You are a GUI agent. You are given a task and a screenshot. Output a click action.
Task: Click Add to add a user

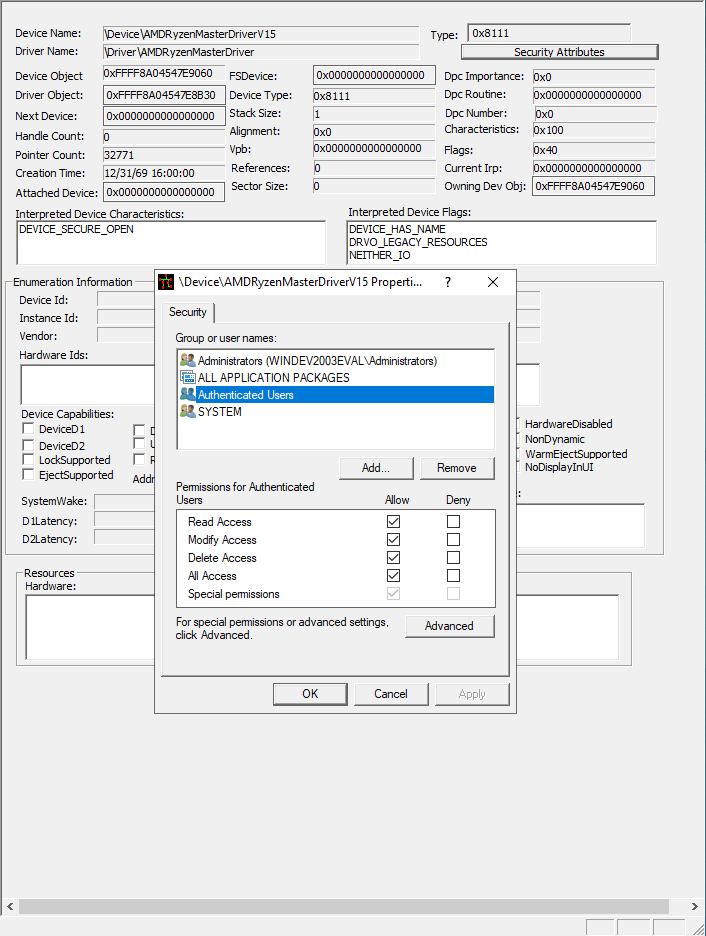pos(375,468)
